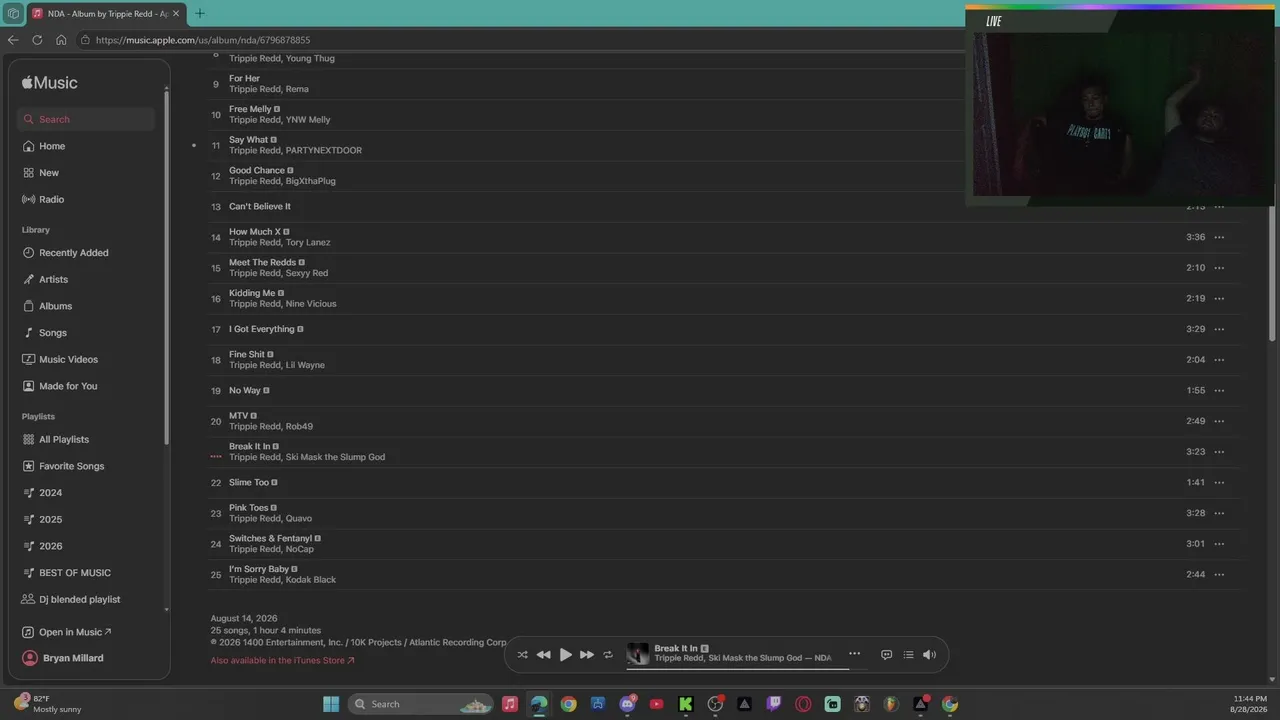Open Discord from the taskbar
This screenshot has width=1280, height=720.
click(627, 704)
